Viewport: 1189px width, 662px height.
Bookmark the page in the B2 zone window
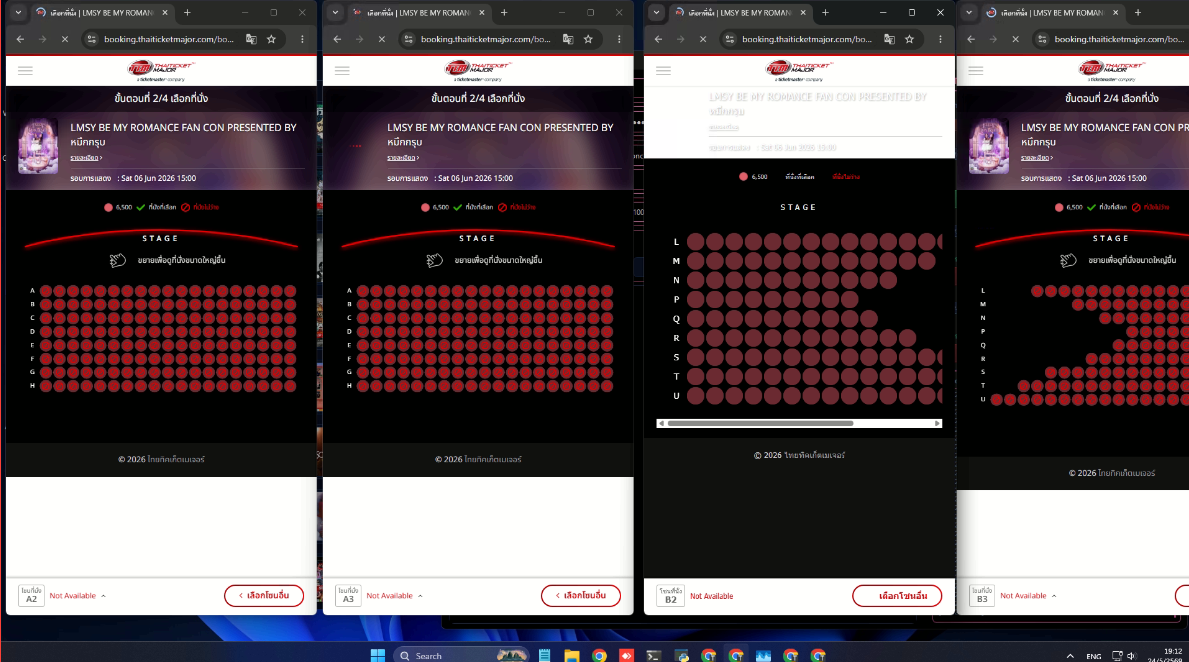coord(909,39)
